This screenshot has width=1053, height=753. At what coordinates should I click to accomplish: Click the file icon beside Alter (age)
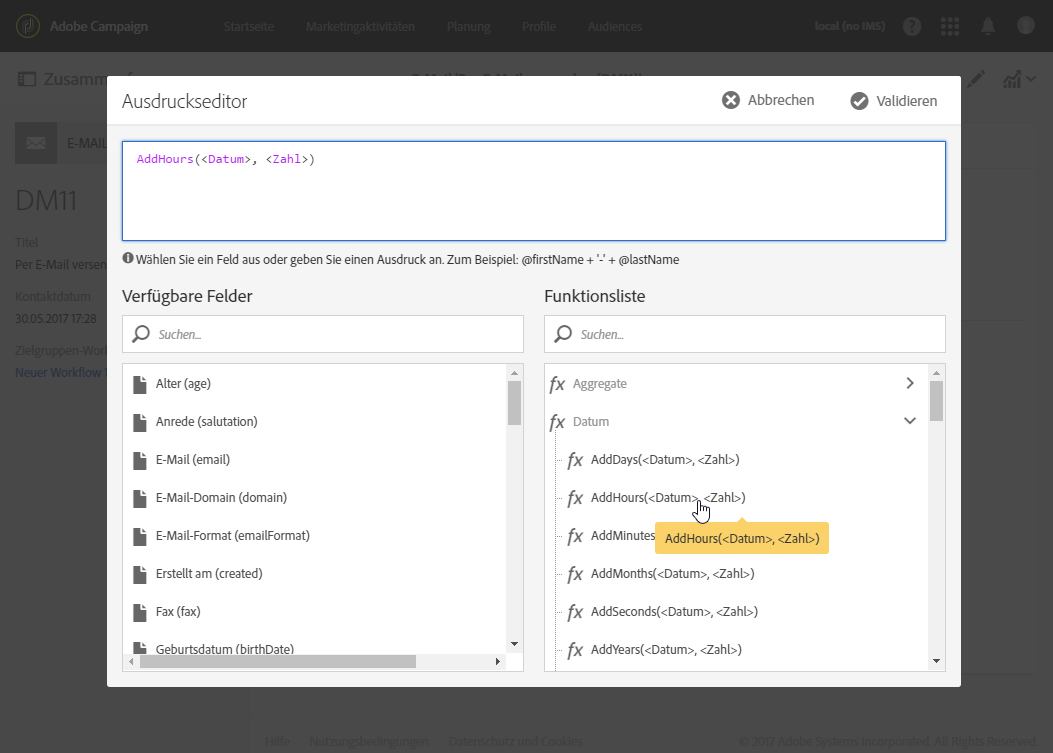(140, 384)
